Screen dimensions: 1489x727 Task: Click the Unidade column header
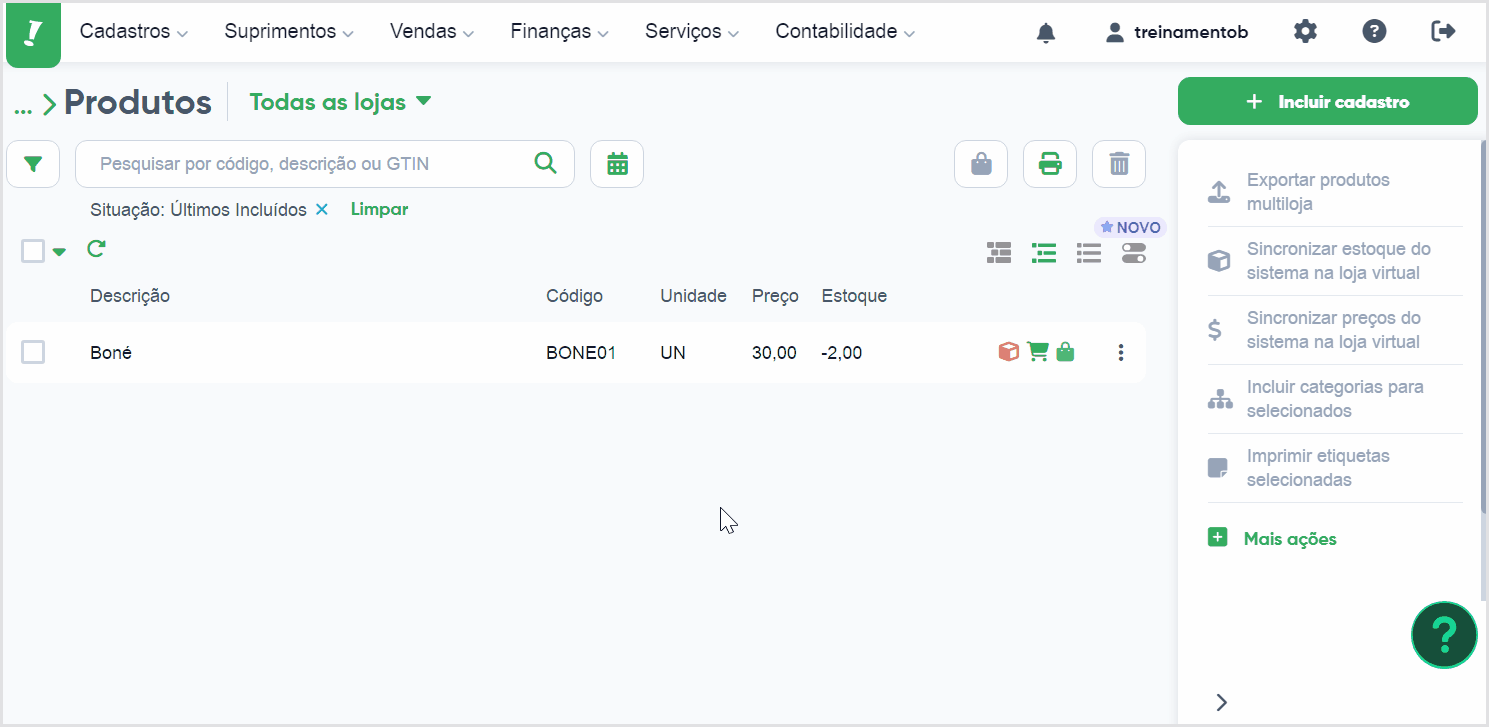tap(693, 296)
